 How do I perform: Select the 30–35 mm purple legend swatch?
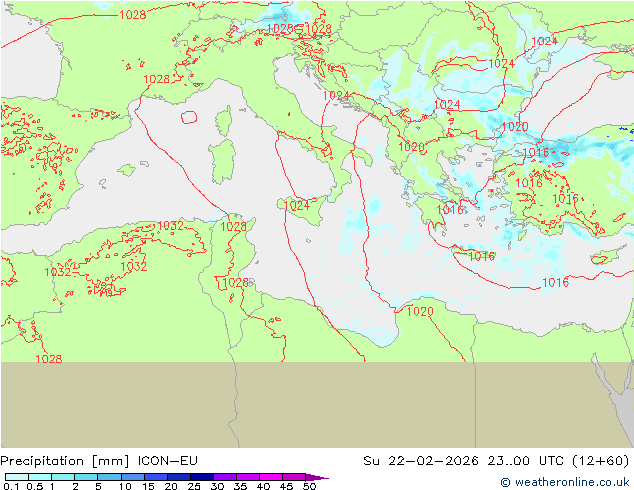tap(225, 477)
